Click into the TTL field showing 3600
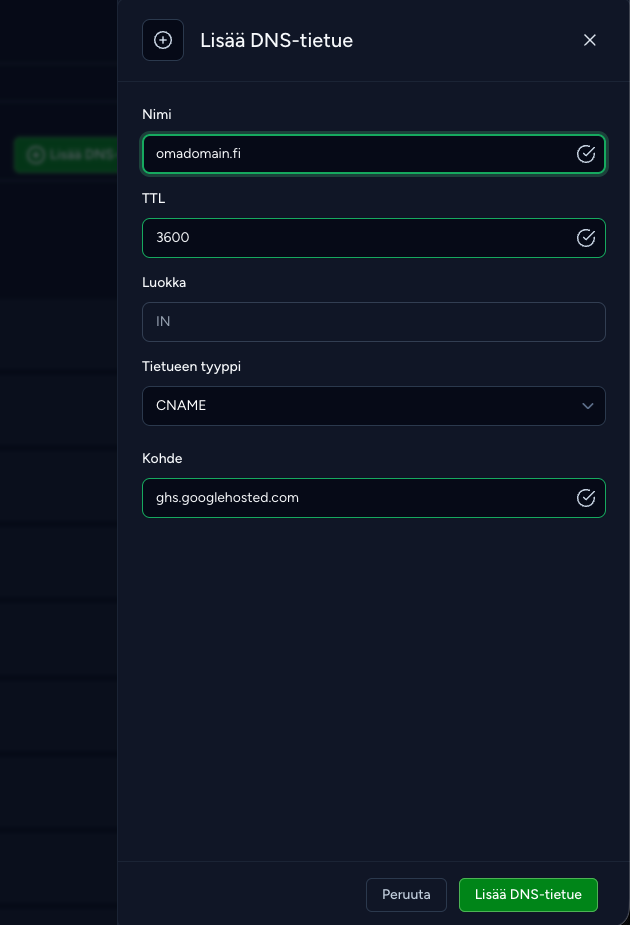 (373, 238)
